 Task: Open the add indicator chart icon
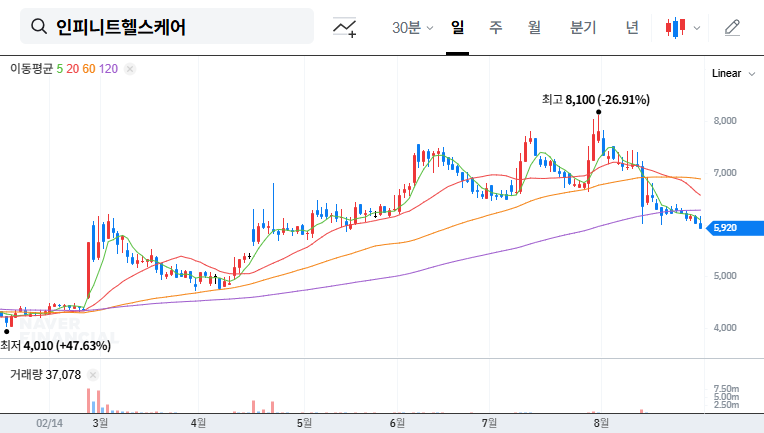(x=344, y=27)
